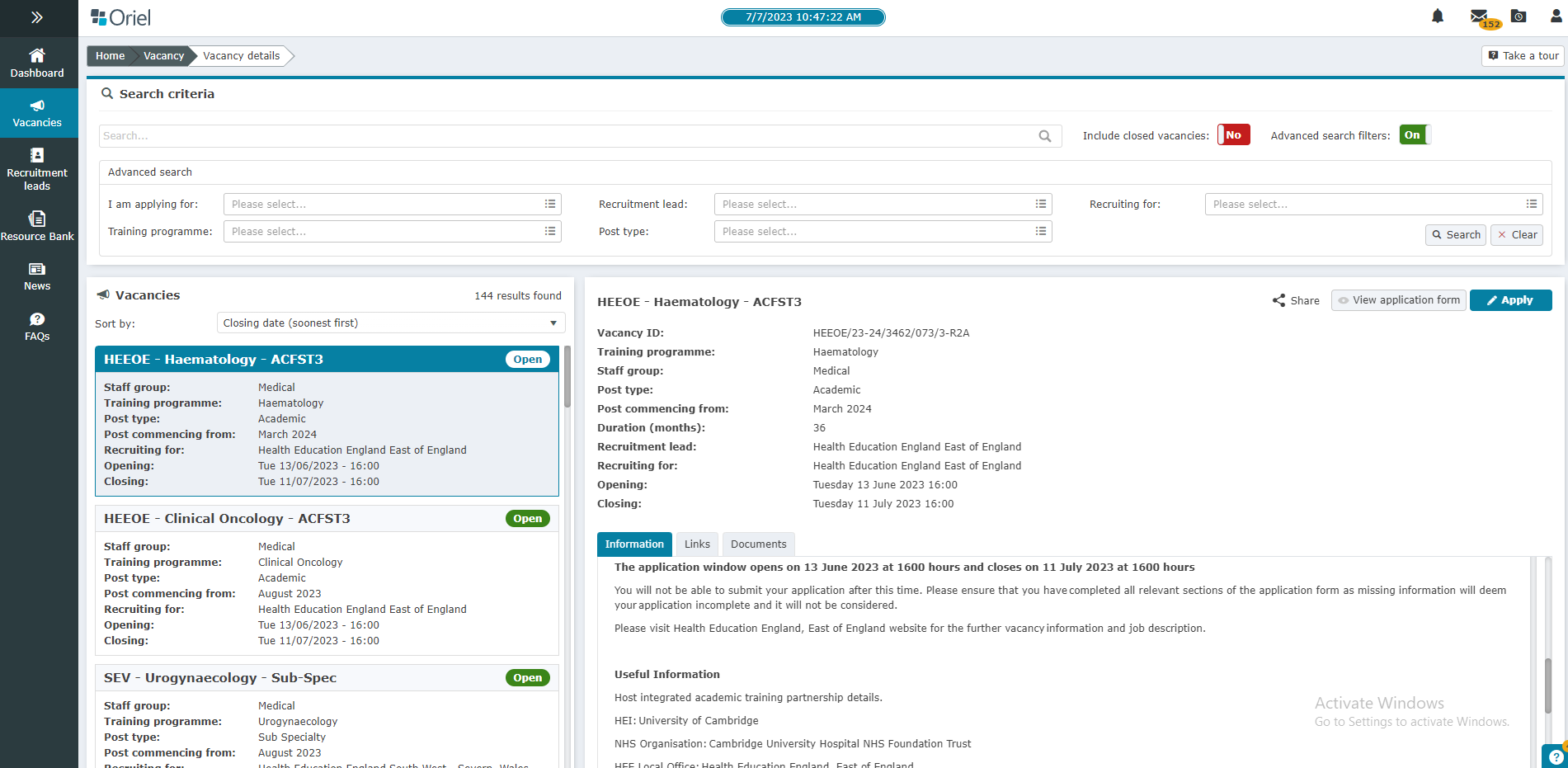Open the Resource Bank panel
The width and height of the screenshot is (1568, 768).
(x=38, y=226)
